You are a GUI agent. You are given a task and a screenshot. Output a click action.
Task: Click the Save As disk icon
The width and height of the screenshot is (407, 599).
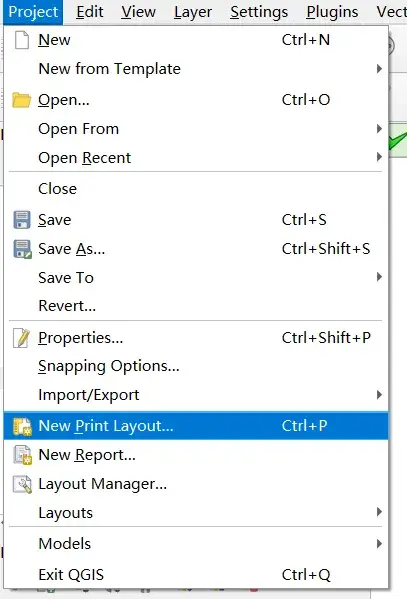22,249
